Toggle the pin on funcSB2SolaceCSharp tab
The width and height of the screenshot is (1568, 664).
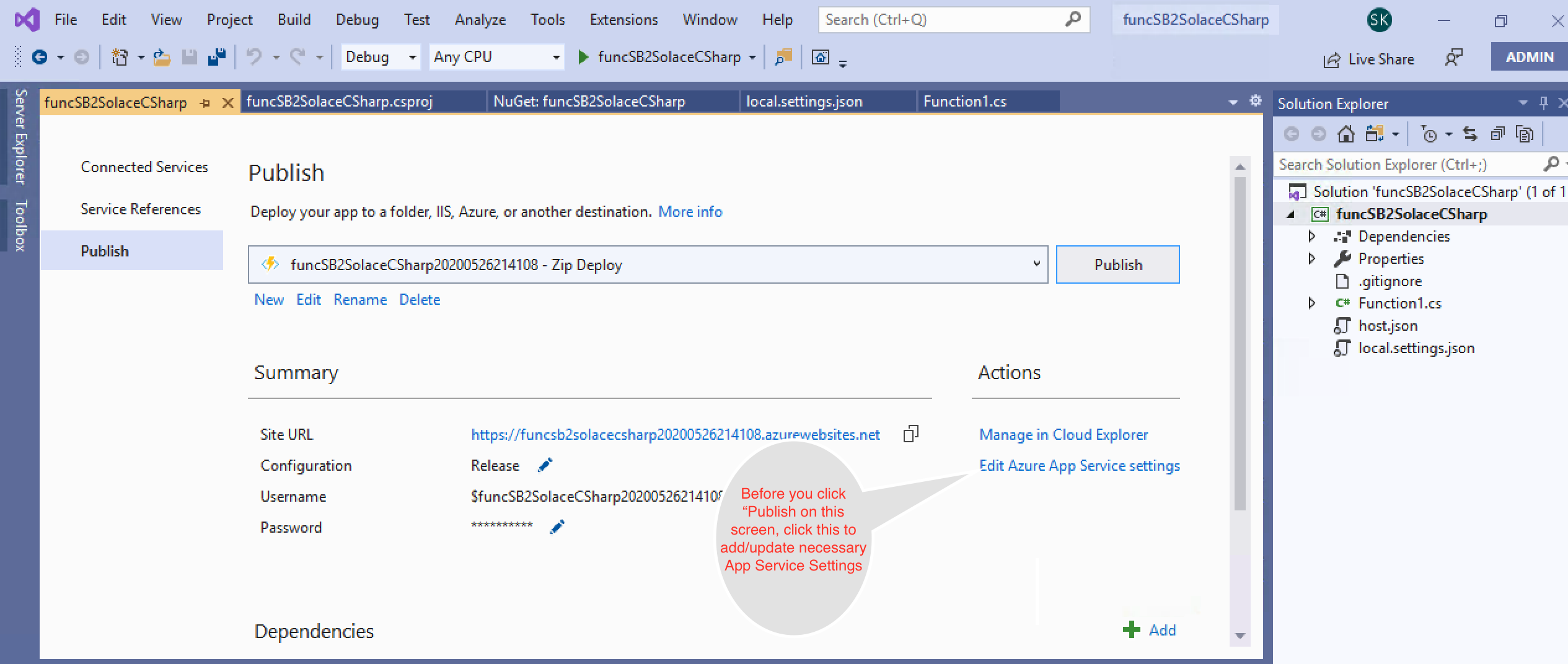point(205,103)
